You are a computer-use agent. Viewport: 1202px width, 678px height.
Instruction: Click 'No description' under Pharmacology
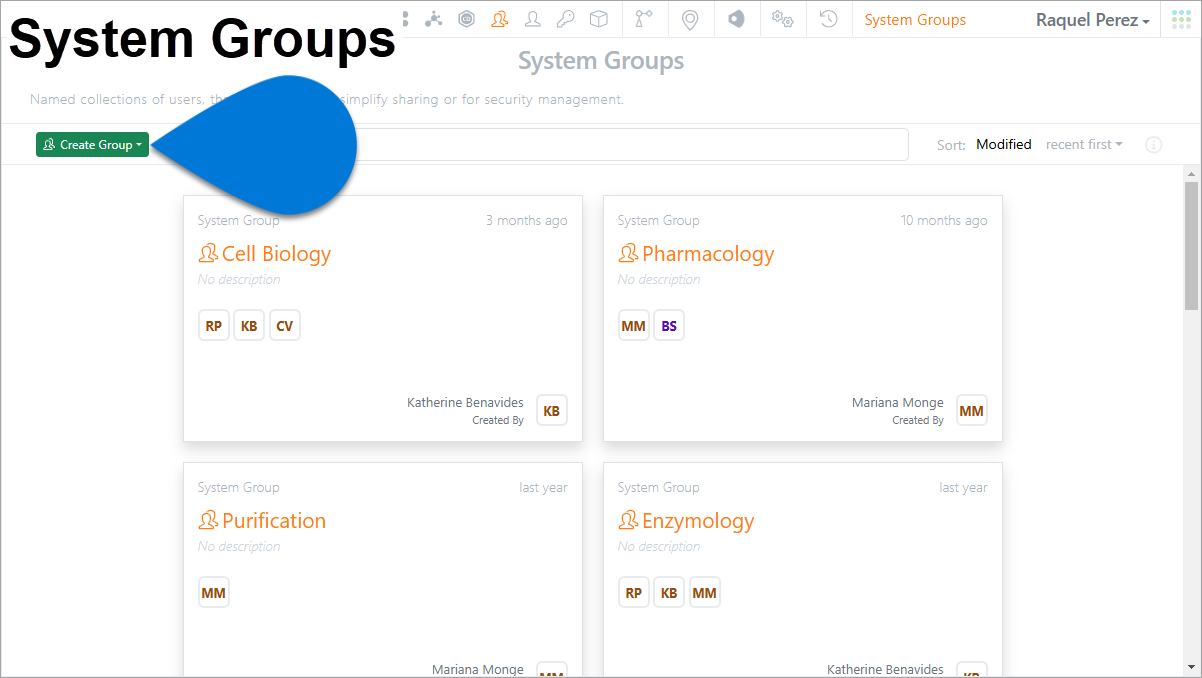pos(659,280)
